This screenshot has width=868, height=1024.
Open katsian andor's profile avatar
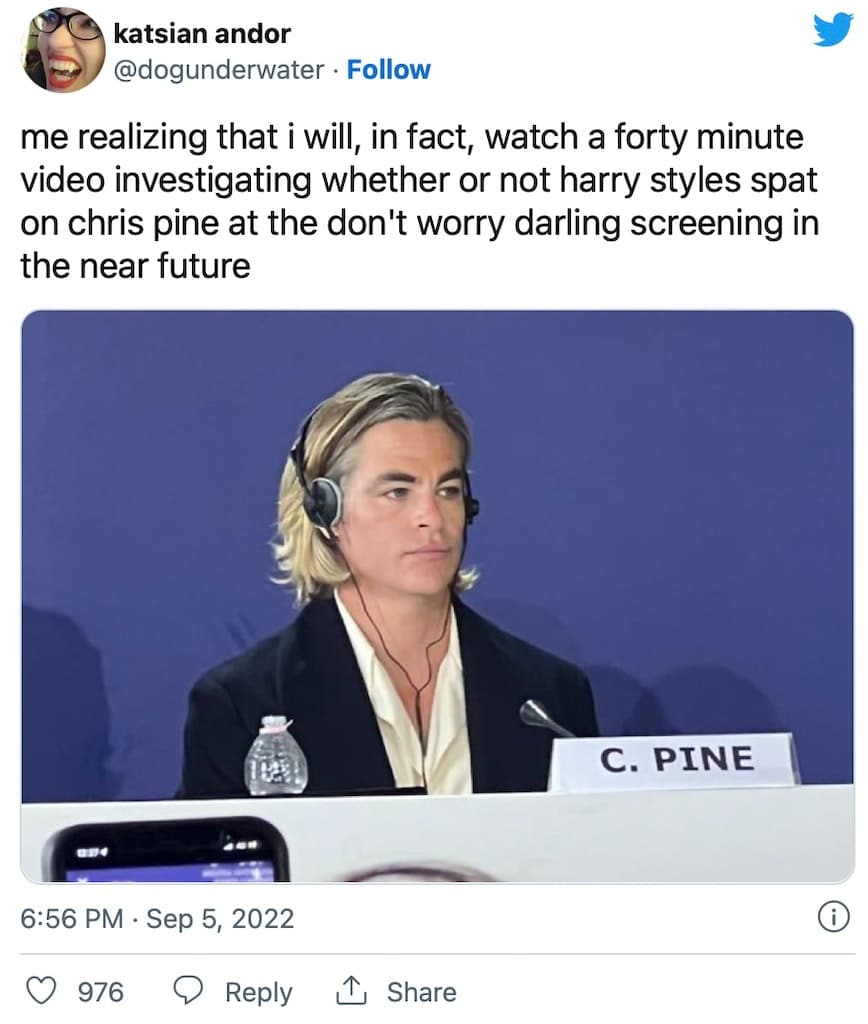click(63, 50)
